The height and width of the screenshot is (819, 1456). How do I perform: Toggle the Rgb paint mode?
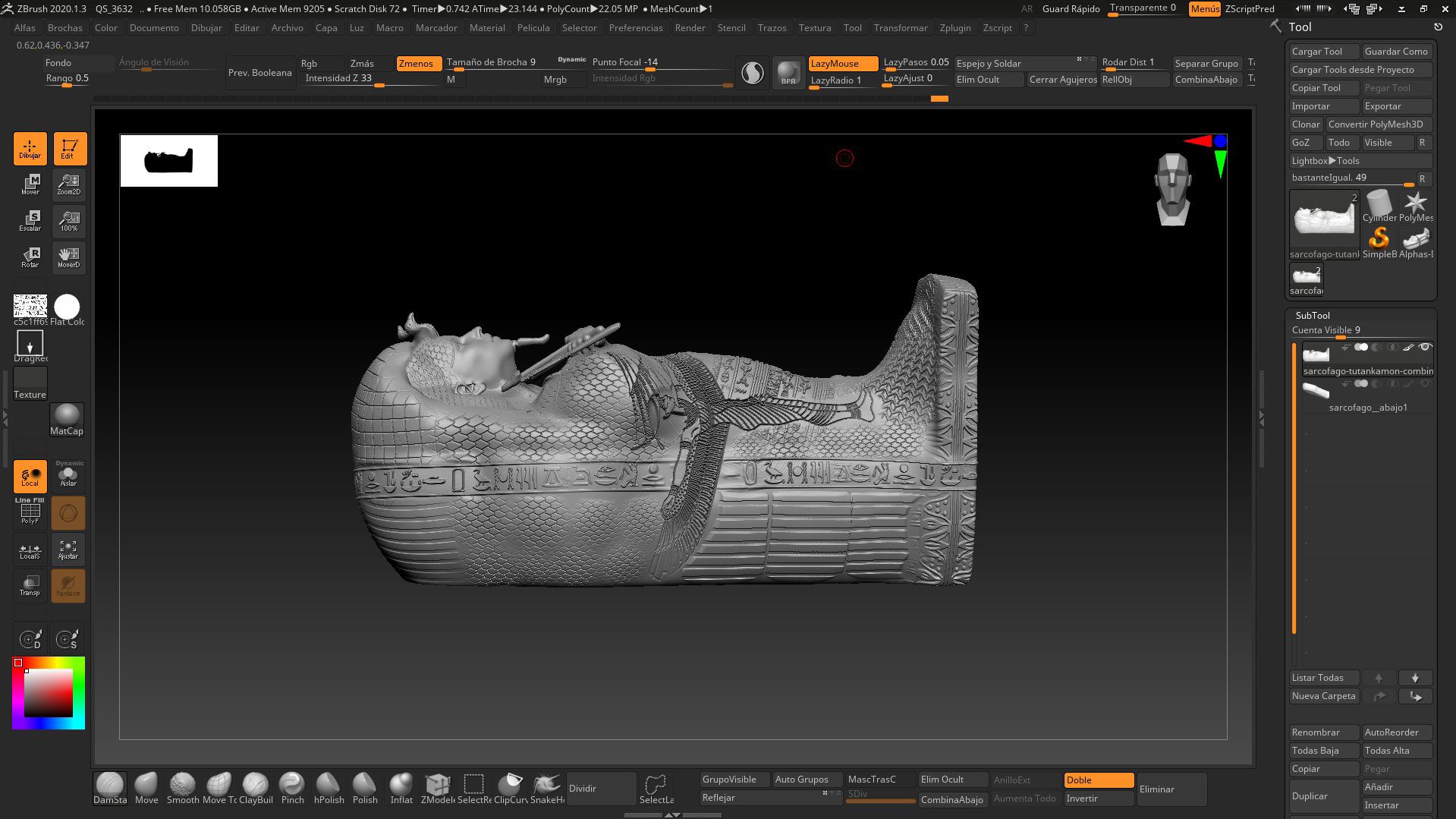(321, 64)
